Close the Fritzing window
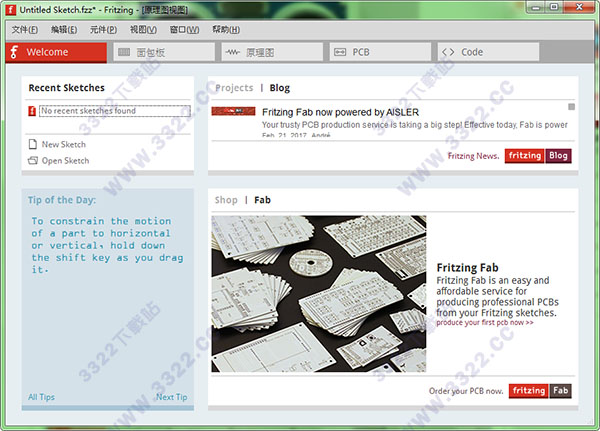Screen dimensions: 600x431 [579, 7]
